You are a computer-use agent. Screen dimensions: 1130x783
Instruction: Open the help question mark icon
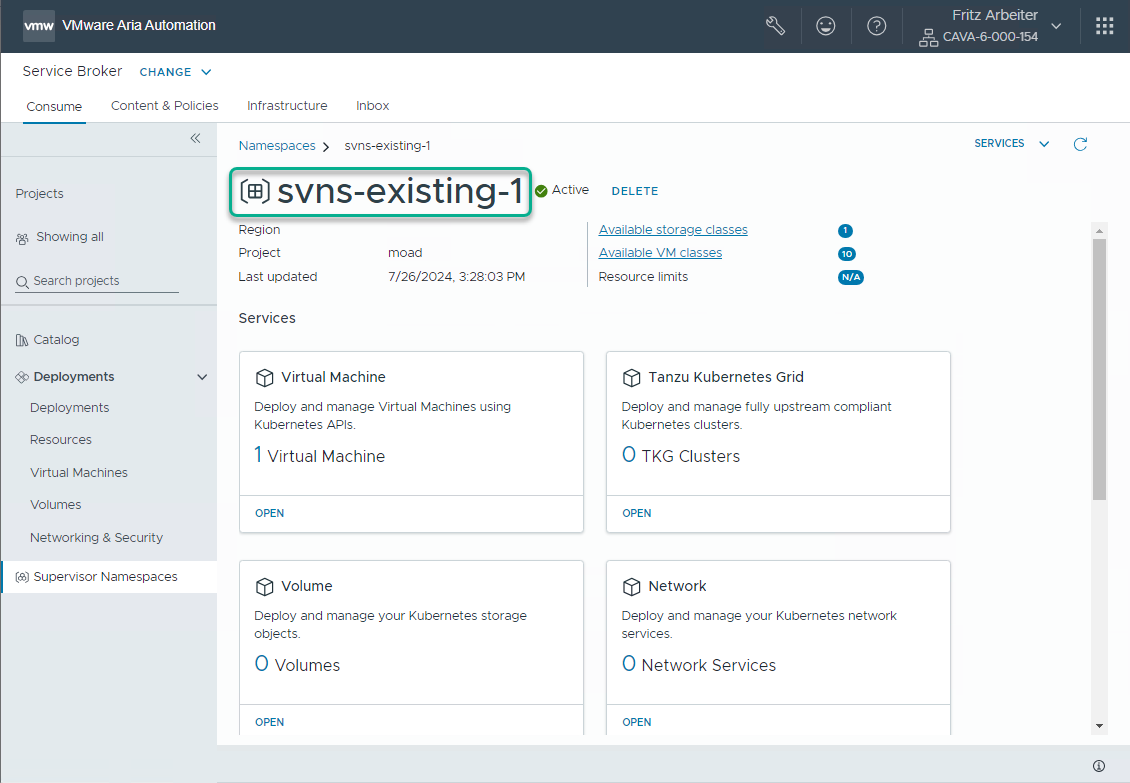point(876,26)
